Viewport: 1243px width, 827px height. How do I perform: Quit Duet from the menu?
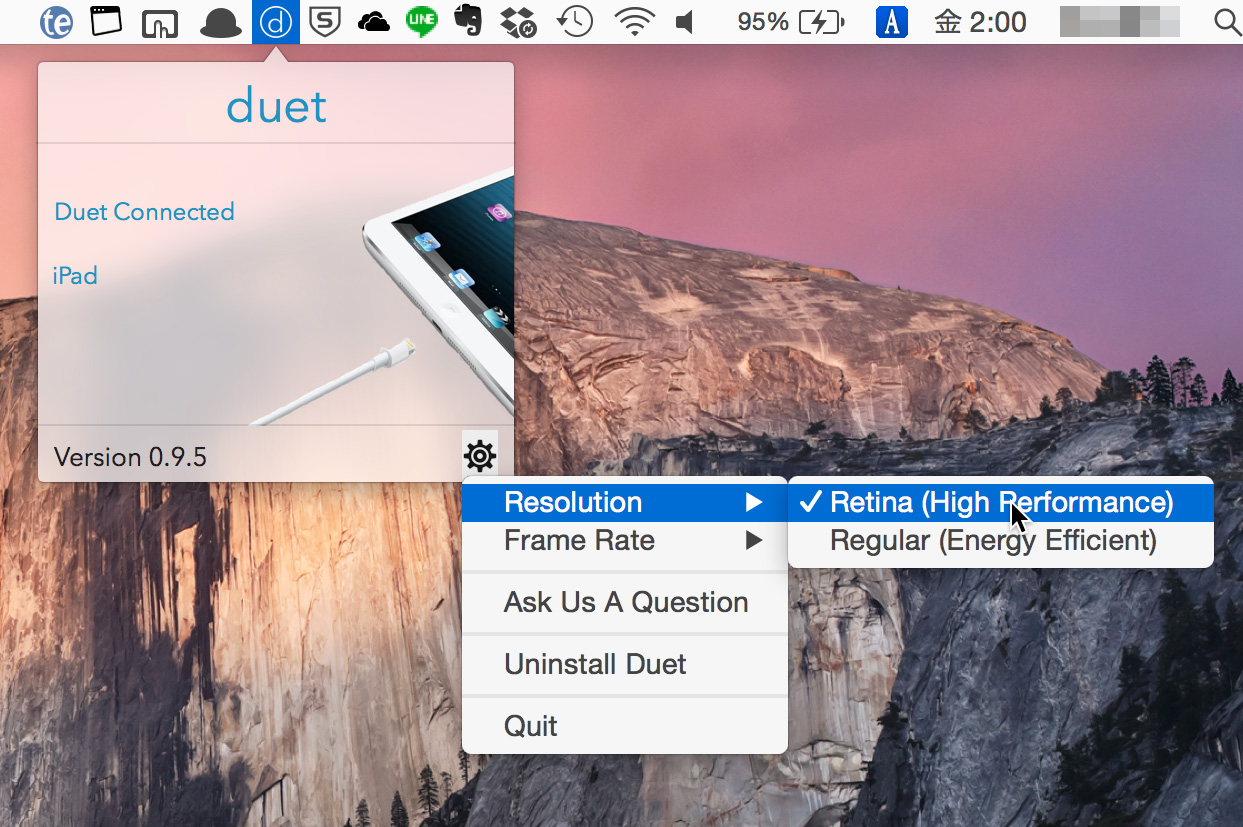[531, 726]
